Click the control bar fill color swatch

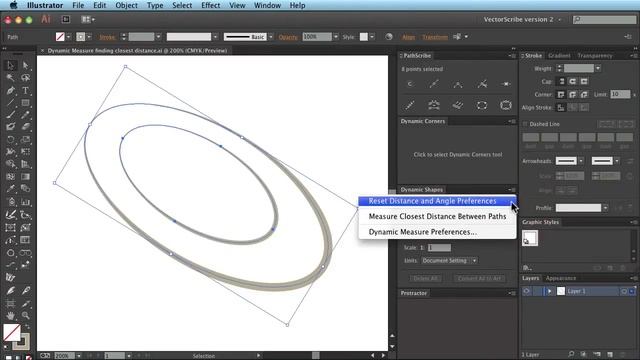(x=60, y=37)
